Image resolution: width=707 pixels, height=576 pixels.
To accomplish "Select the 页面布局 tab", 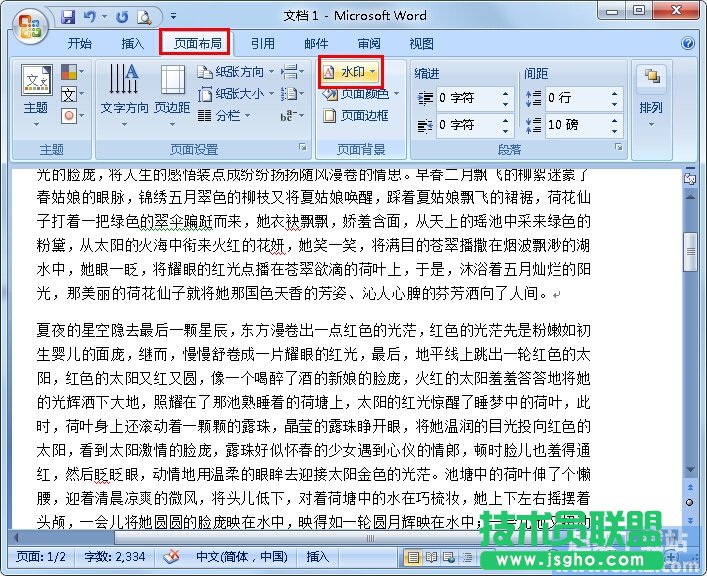I will click(197, 43).
